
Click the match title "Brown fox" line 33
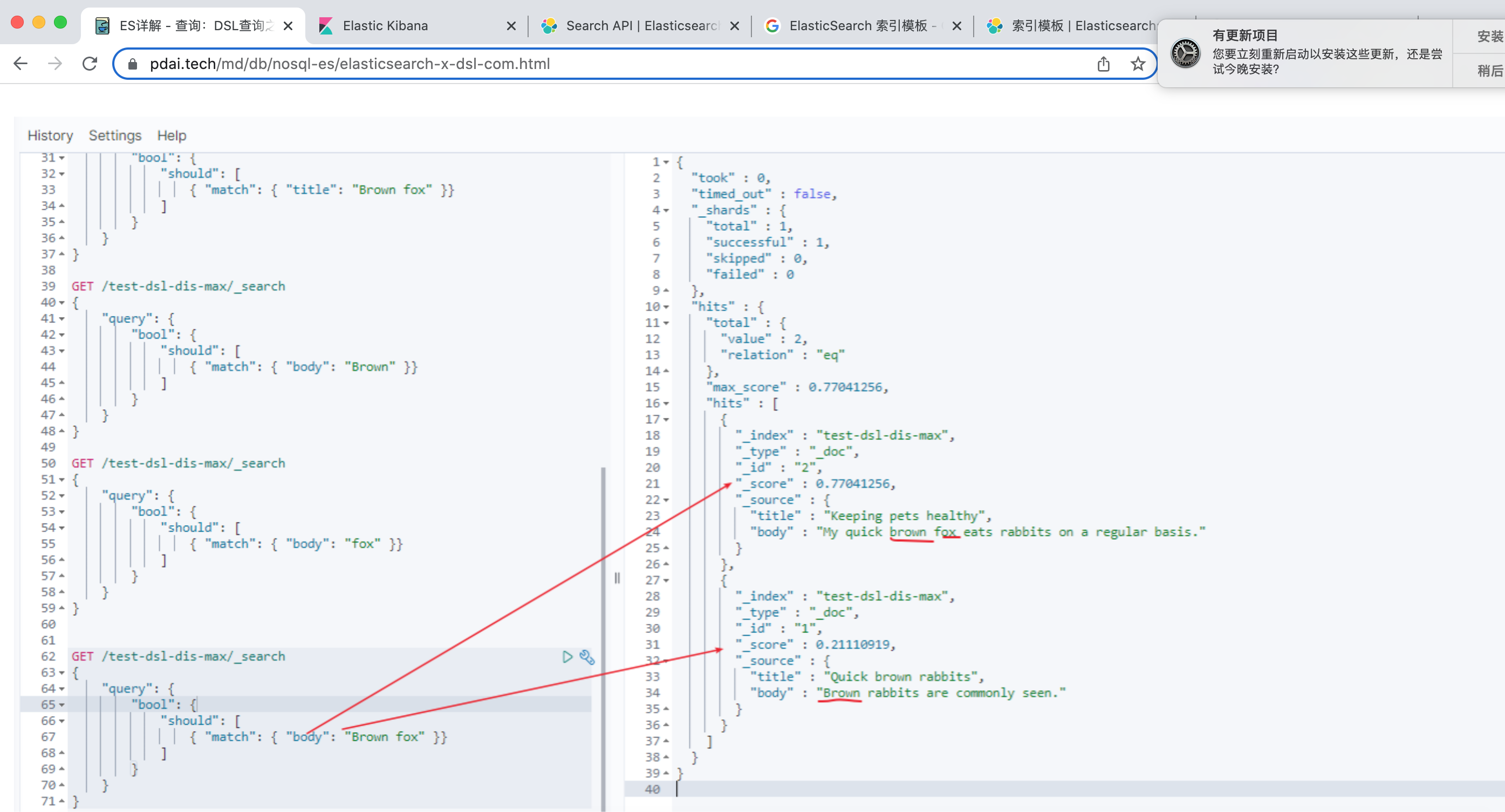click(x=322, y=190)
